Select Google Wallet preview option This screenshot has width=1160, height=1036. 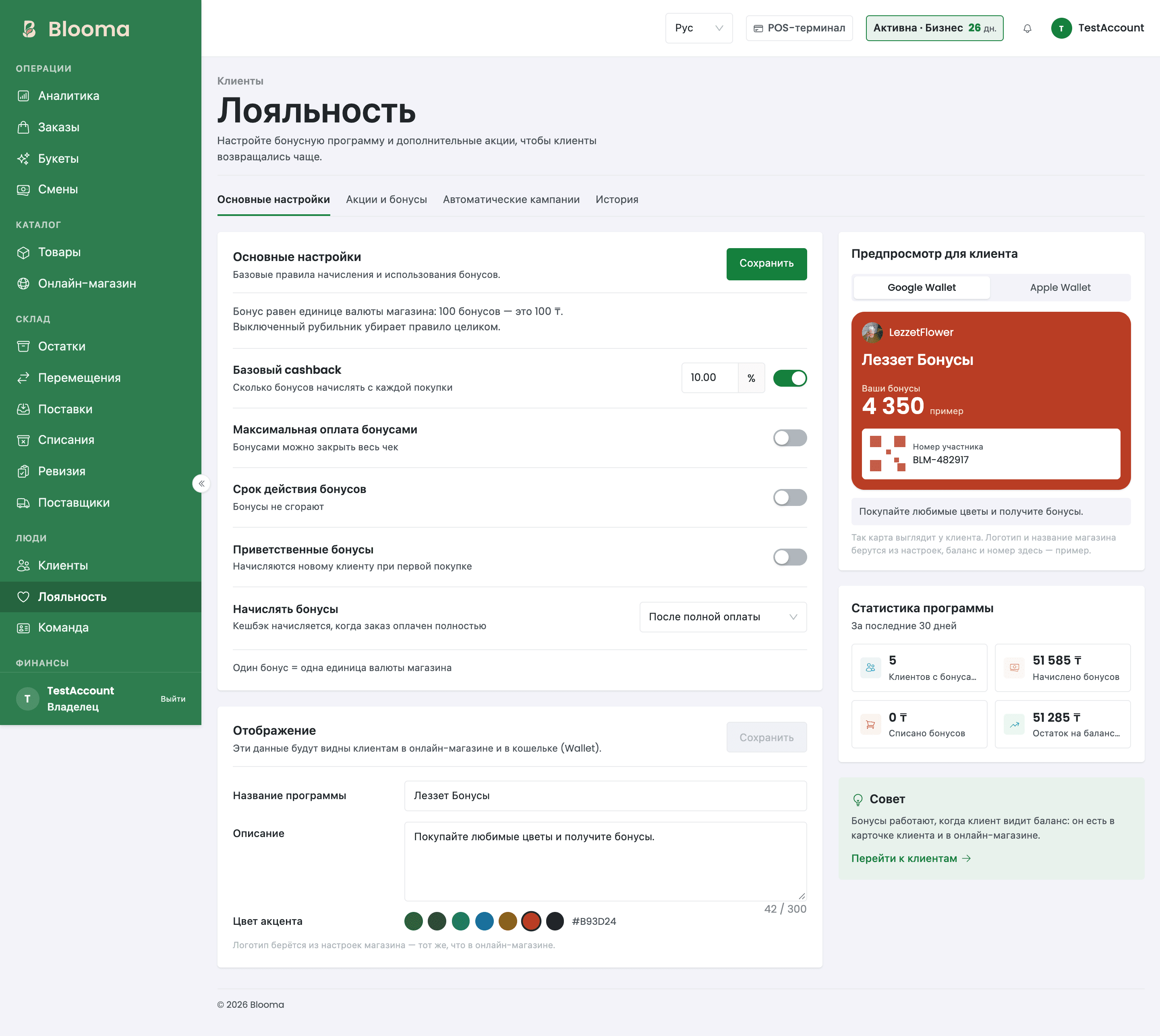922,288
